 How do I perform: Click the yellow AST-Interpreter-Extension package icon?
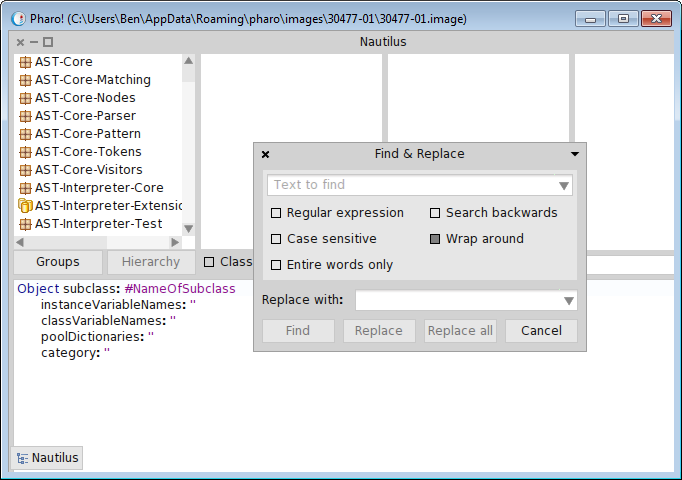(x=25, y=206)
